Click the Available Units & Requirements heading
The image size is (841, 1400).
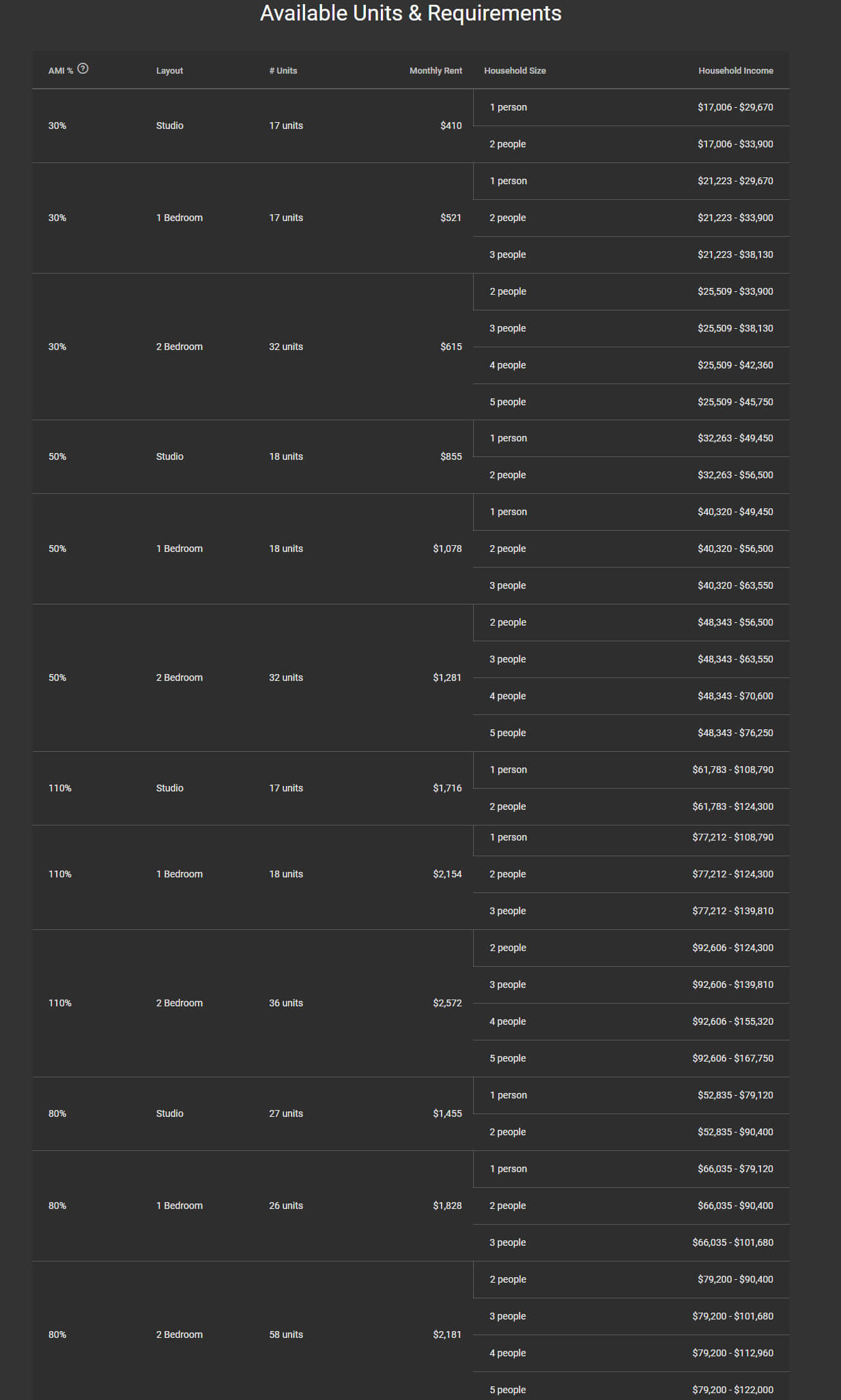click(x=410, y=13)
